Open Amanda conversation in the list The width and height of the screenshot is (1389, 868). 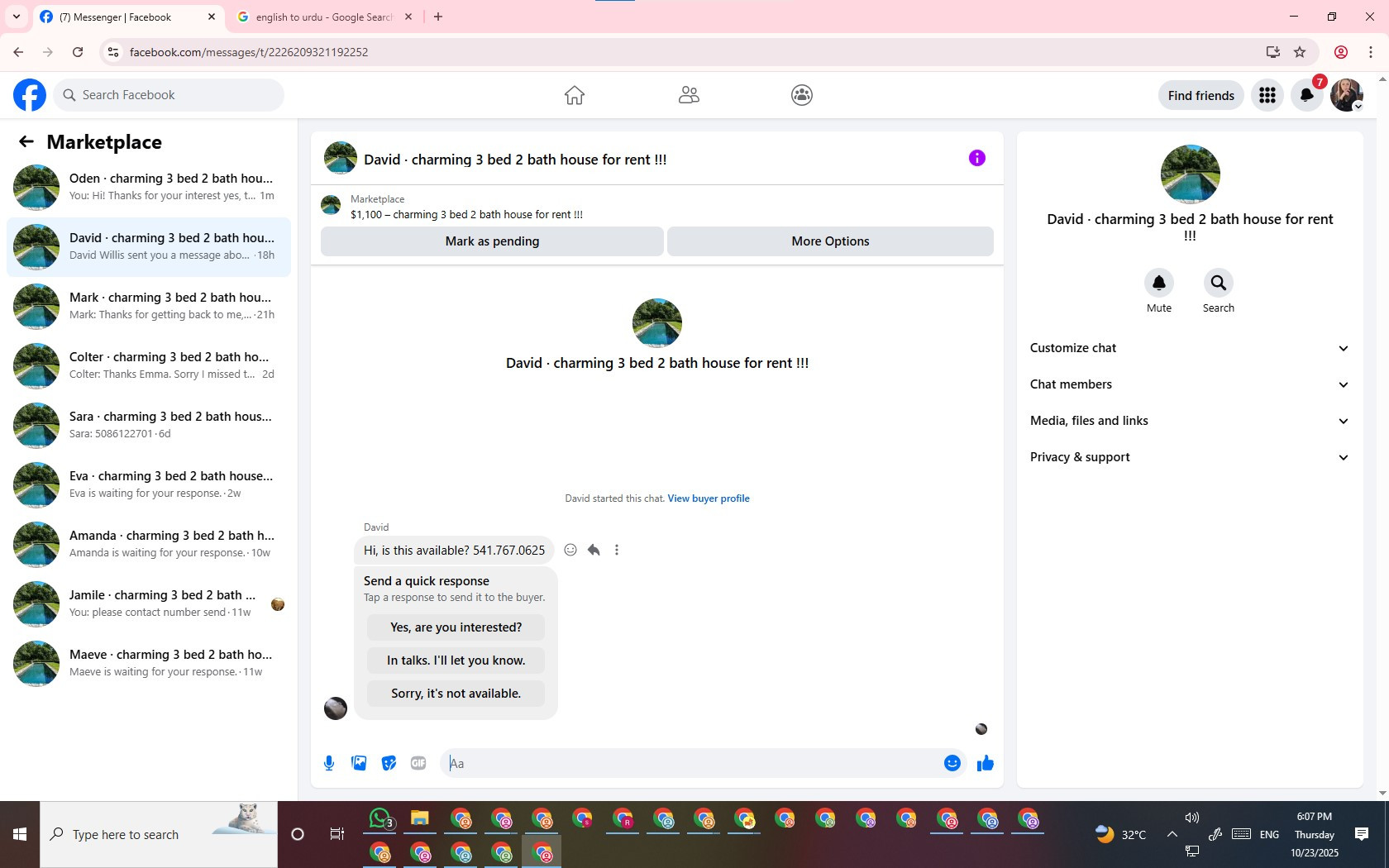(149, 545)
